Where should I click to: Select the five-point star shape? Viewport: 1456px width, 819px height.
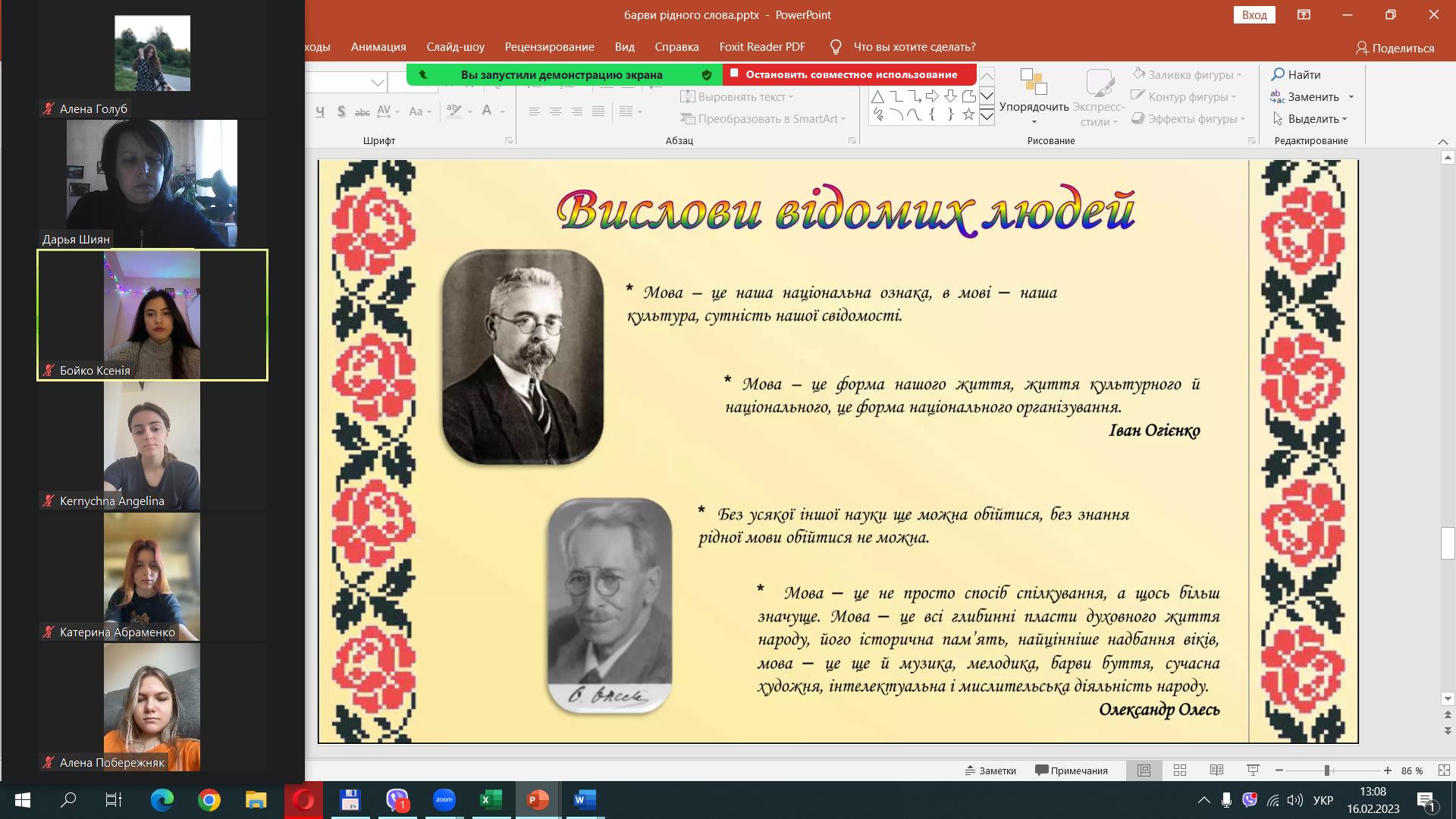coord(968,115)
